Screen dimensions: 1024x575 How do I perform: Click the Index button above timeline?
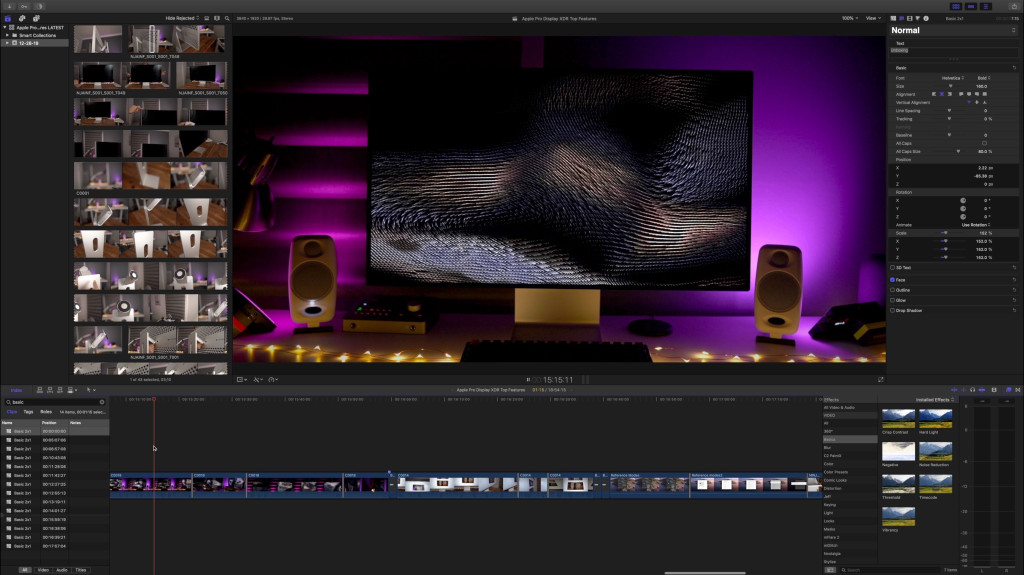click(x=16, y=390)
